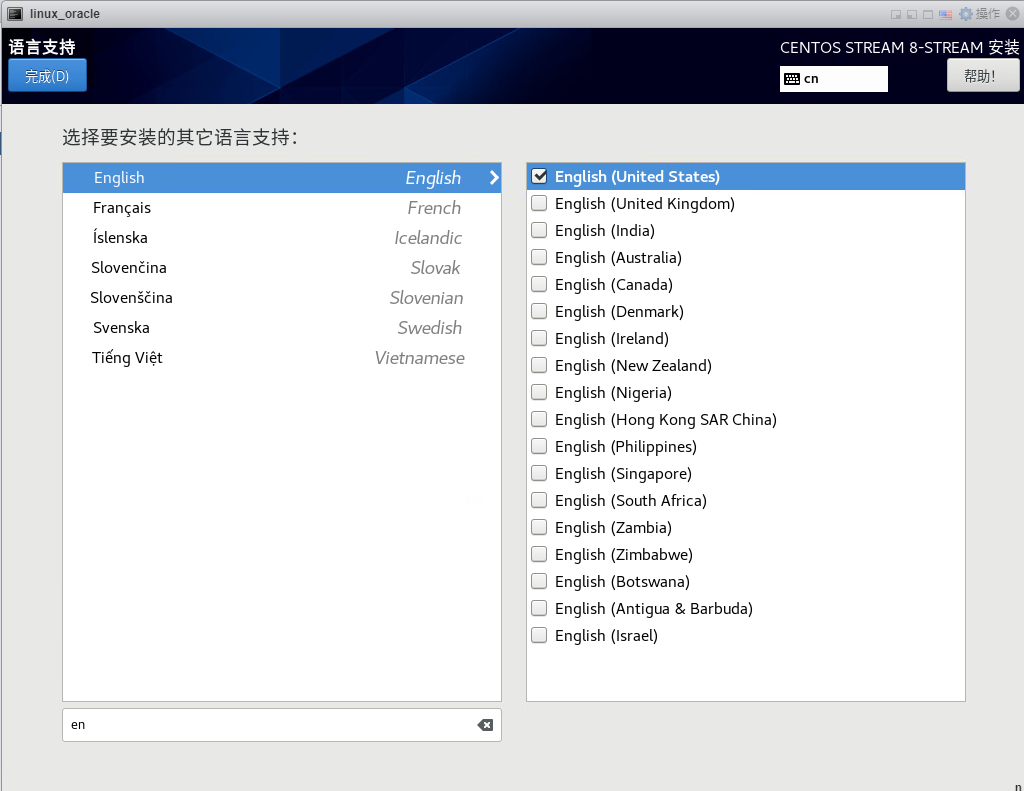Open the gear actions menu (操作)

(x=979, y=14)
